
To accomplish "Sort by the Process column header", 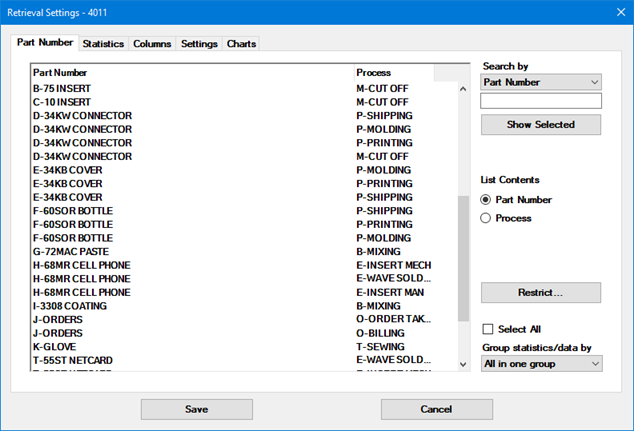I will click(394, 73).
